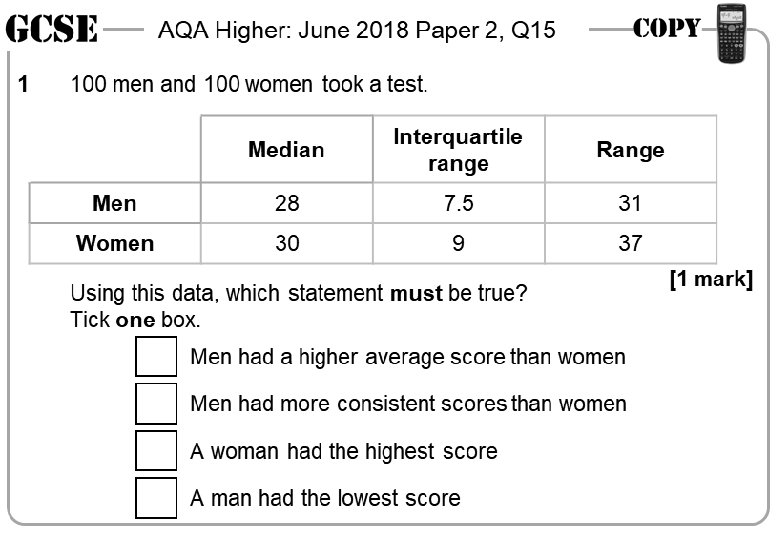Click the [1 mark] label

pos(711,279)
